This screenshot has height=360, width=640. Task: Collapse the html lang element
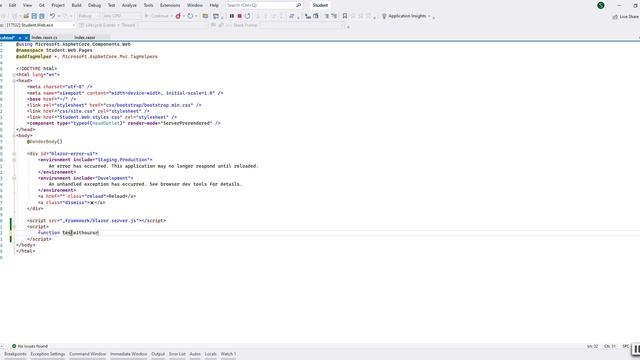tap(14, 75)
